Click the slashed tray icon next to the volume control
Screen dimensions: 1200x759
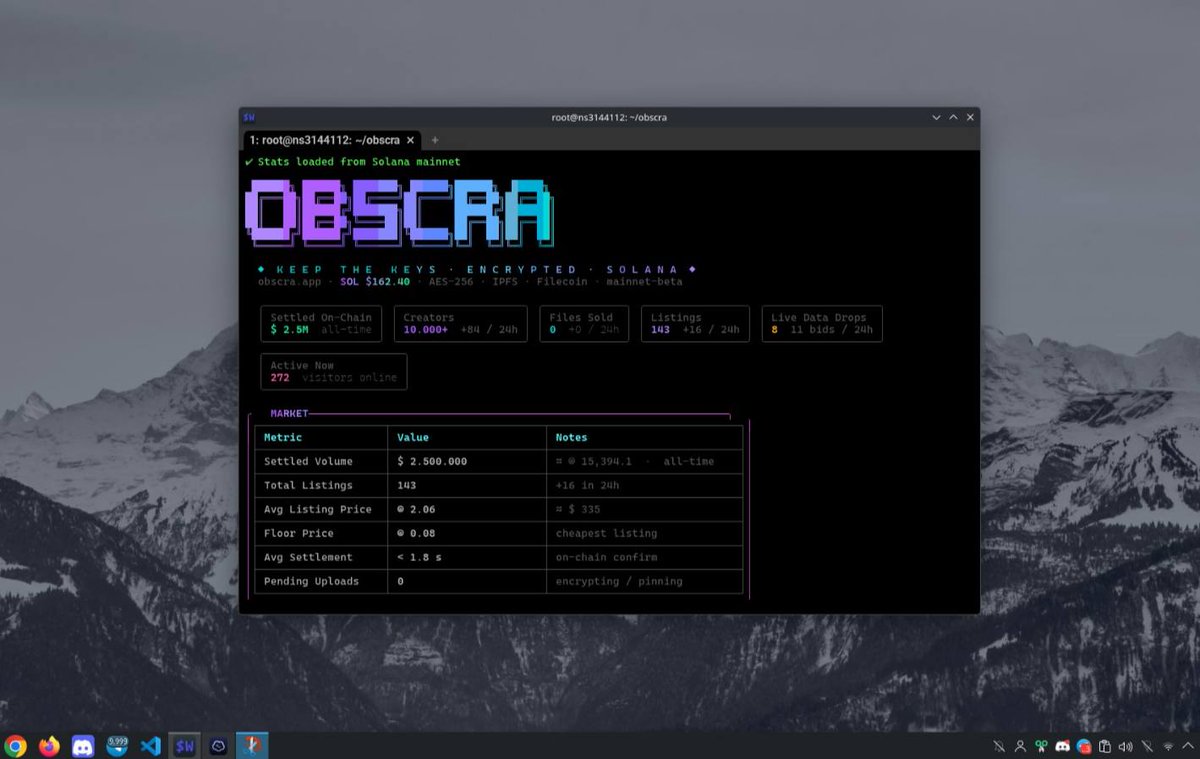(1147, 746)
